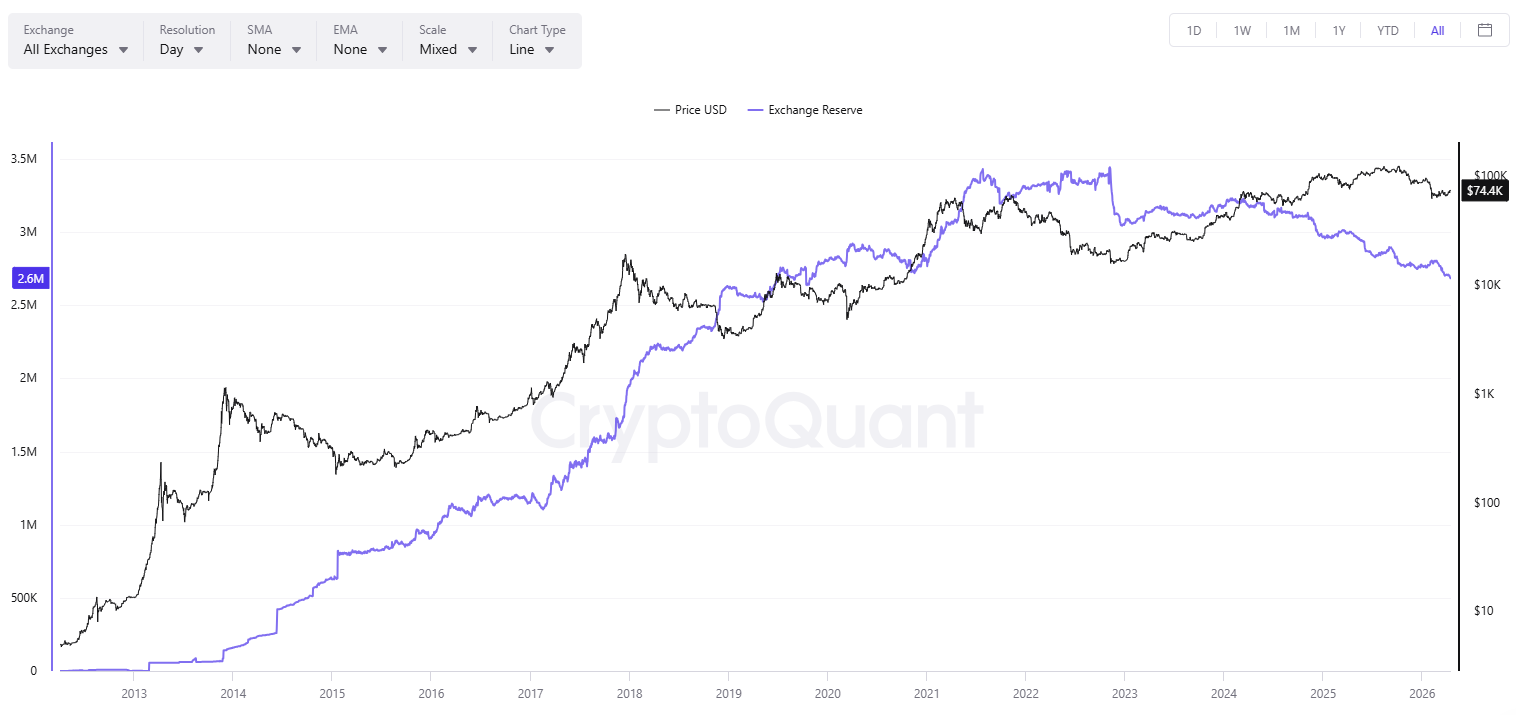Click the 2.6M reserve label on the left axis
The width and height of the screenshot is (1516, 715).
(x=31, y=278)
